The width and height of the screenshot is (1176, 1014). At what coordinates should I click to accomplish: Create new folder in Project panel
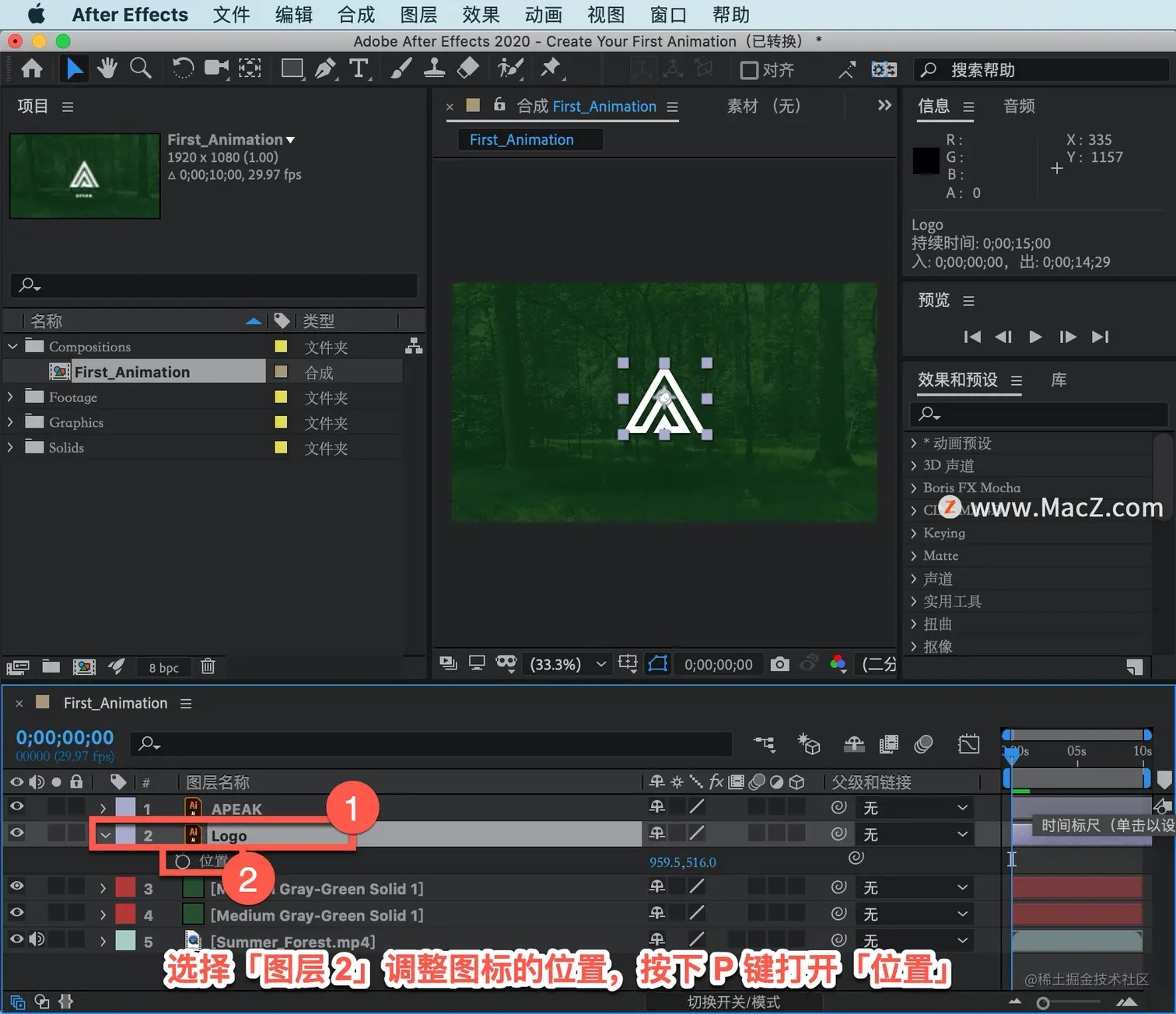51,666
